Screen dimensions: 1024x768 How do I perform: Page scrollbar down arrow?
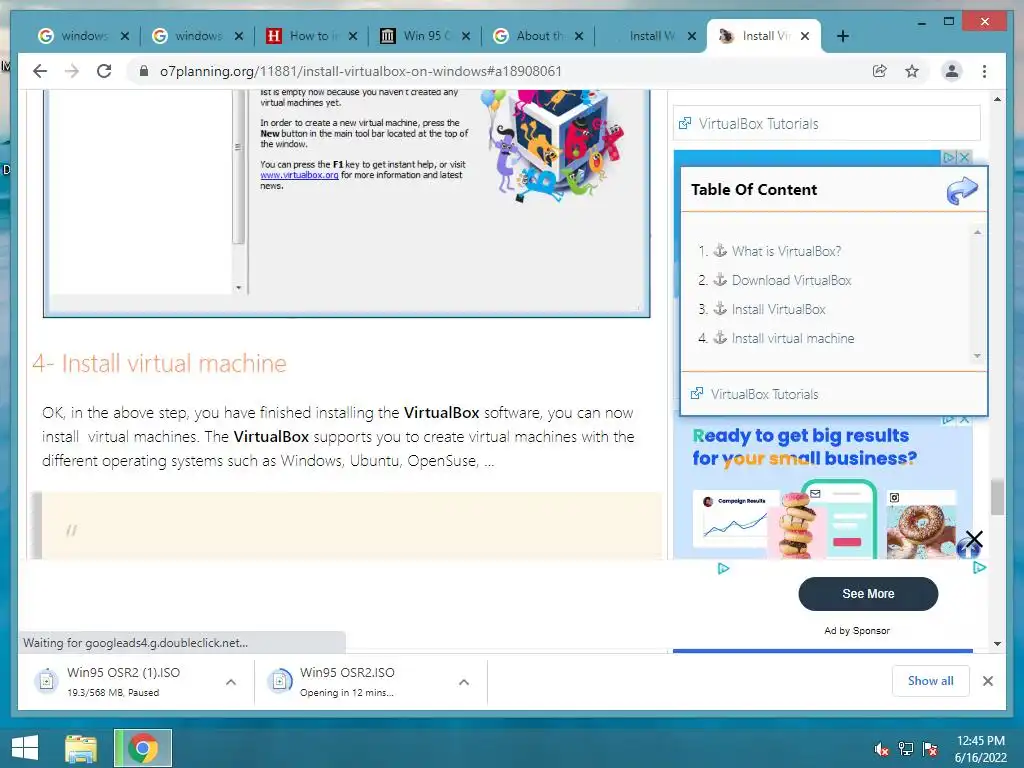(x=997, y=644)
